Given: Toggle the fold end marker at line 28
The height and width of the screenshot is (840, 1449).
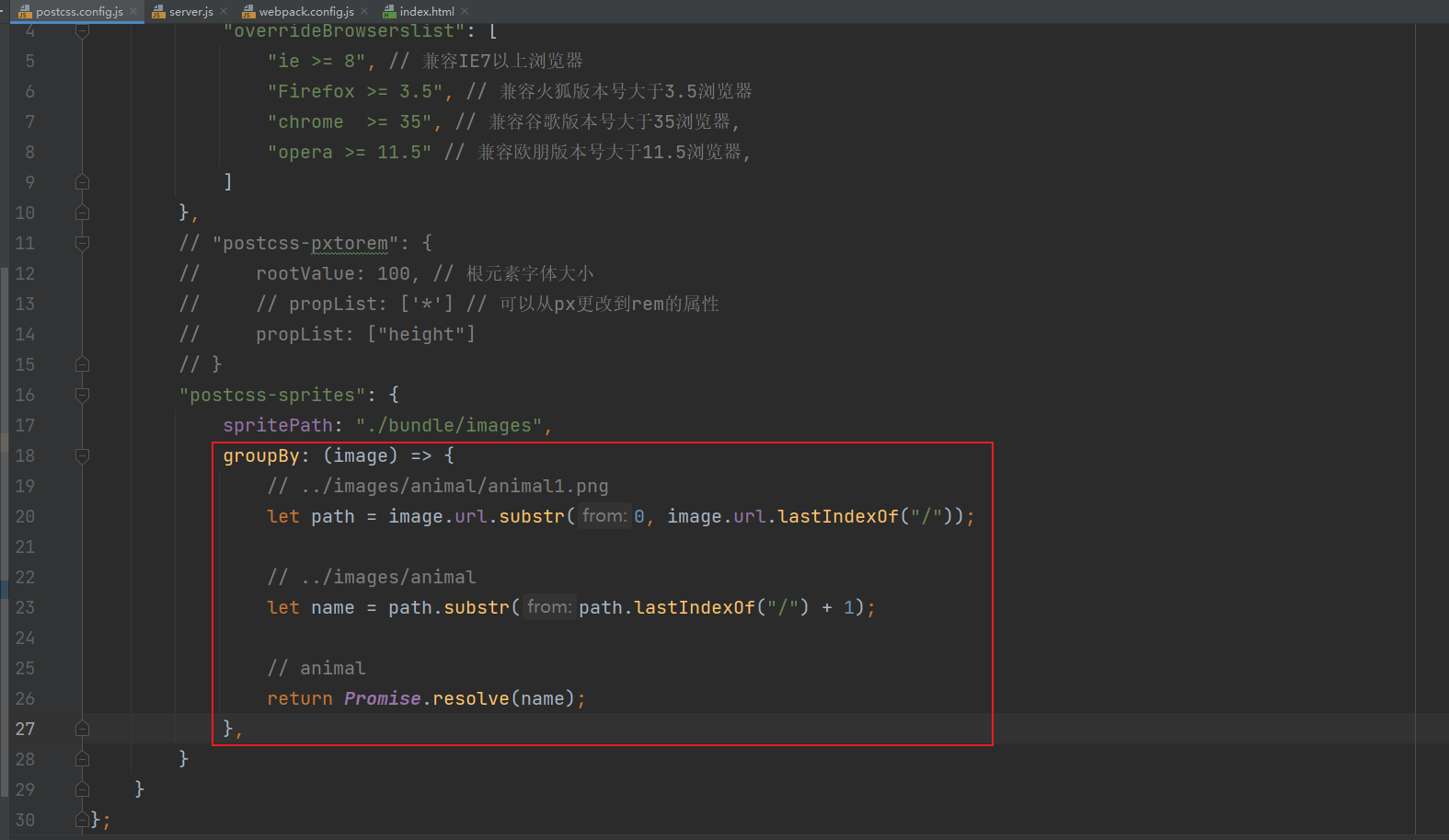Looking at the screenshot, I should [82, 759].
